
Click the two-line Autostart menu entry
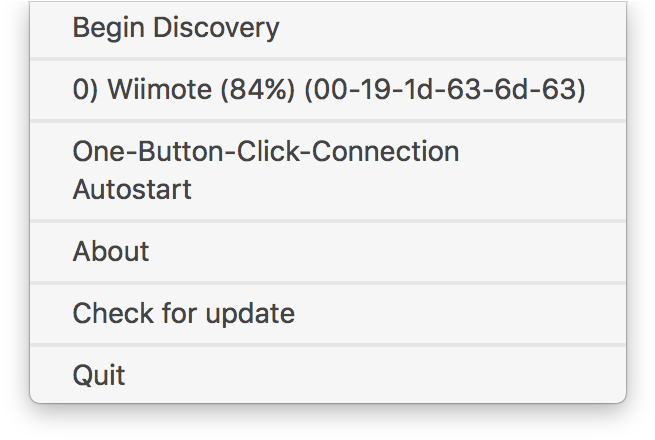point(266,170)
